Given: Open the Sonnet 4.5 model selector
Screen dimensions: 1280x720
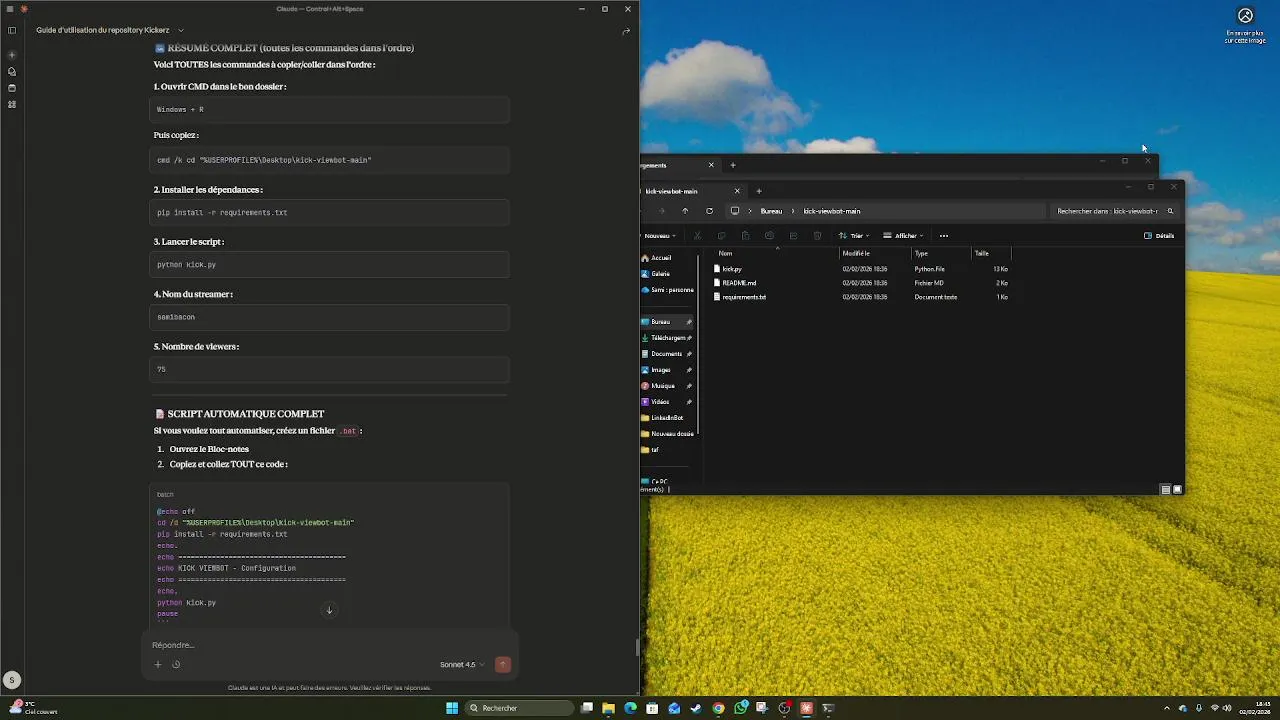Looking at the screenshot, I should [x=462, y=665].
